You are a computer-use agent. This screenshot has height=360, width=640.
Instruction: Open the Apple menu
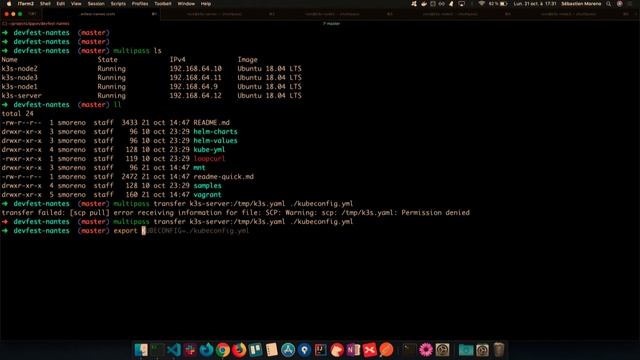click(x=9, y=4)
